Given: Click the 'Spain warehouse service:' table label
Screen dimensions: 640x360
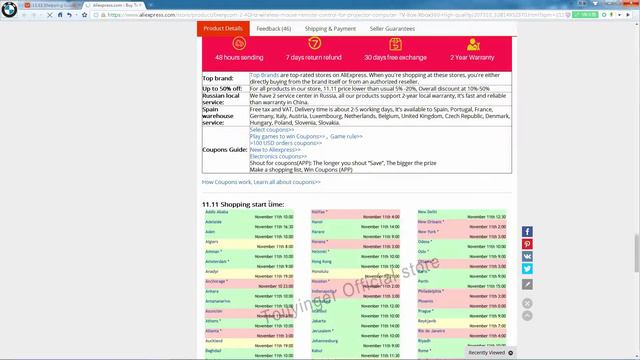Looking at the screenshot, I should click(218, 116).
